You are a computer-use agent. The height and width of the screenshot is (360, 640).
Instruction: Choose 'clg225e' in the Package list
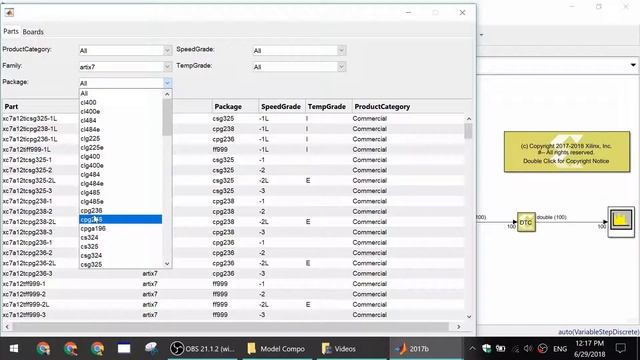point(120,147)
